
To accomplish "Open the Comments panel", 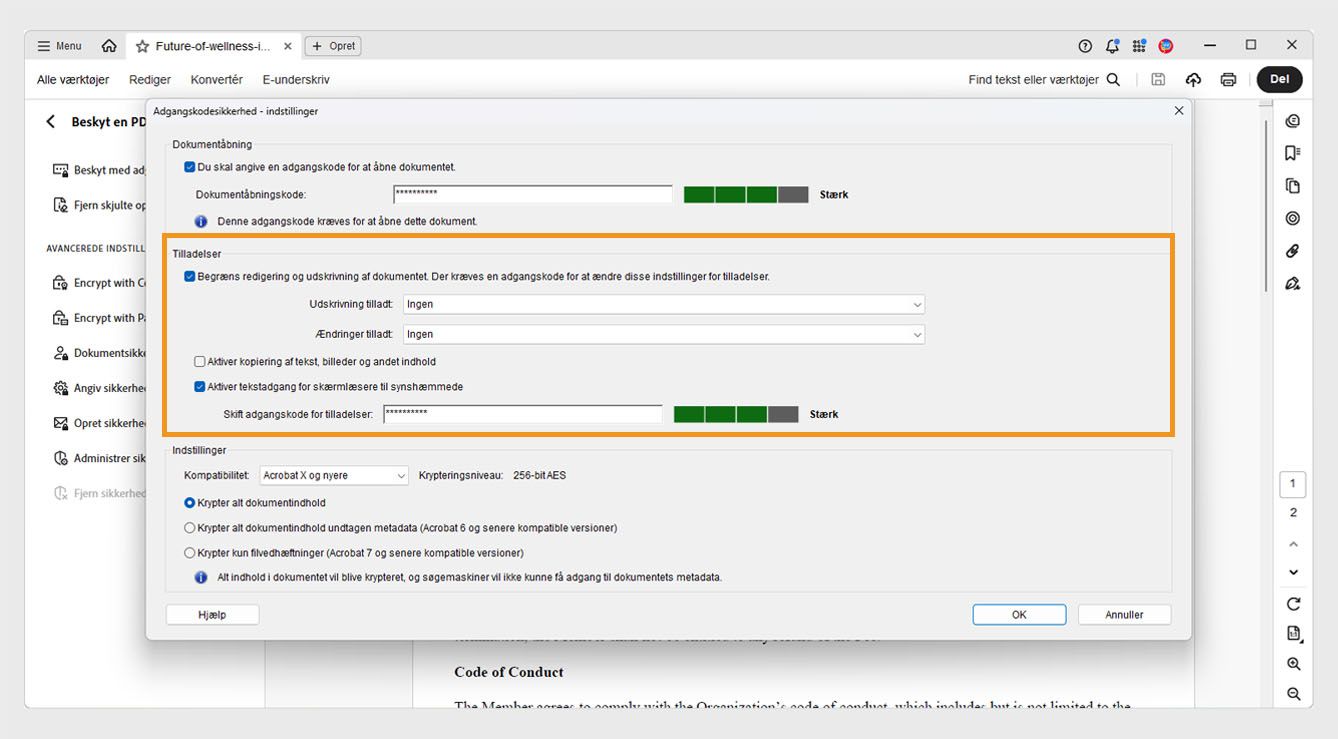I will (x=1292, y=120).
